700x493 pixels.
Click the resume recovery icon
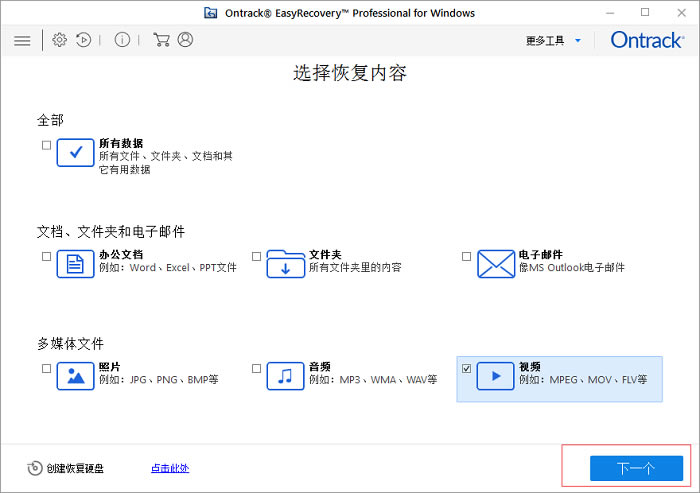point(83,40)
